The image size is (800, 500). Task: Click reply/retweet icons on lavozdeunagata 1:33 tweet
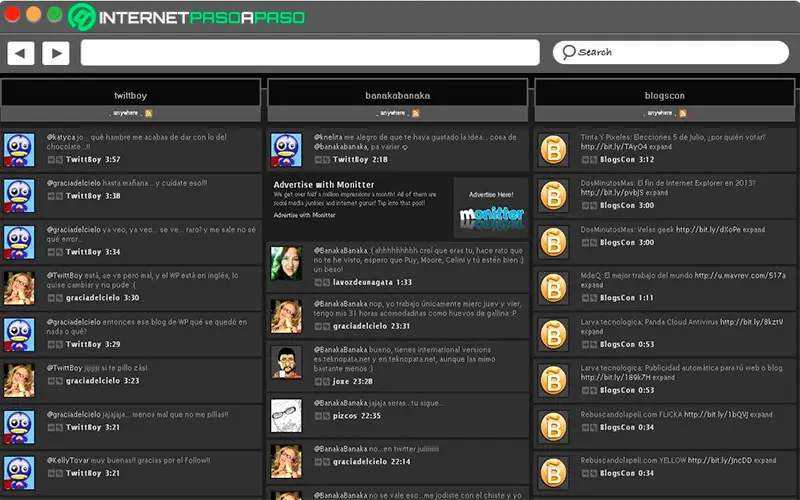pyautogui.click(x=322, y=282)
